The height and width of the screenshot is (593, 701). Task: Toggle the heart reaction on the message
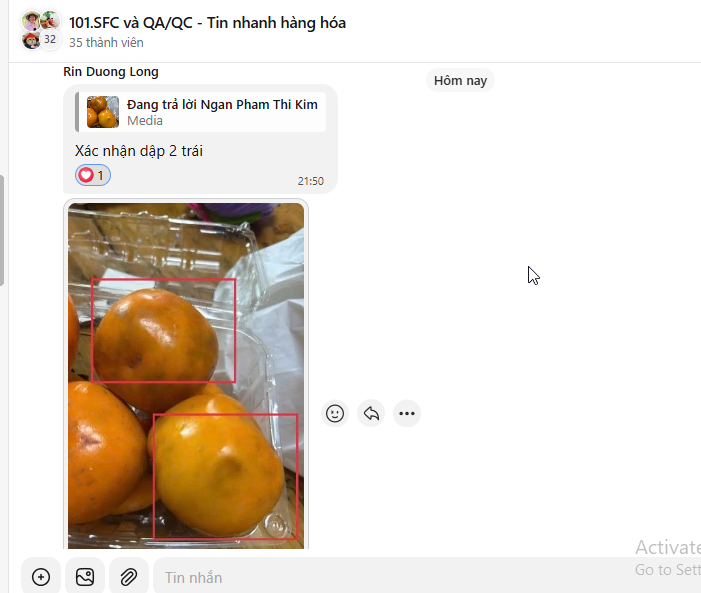click(93, 175)
